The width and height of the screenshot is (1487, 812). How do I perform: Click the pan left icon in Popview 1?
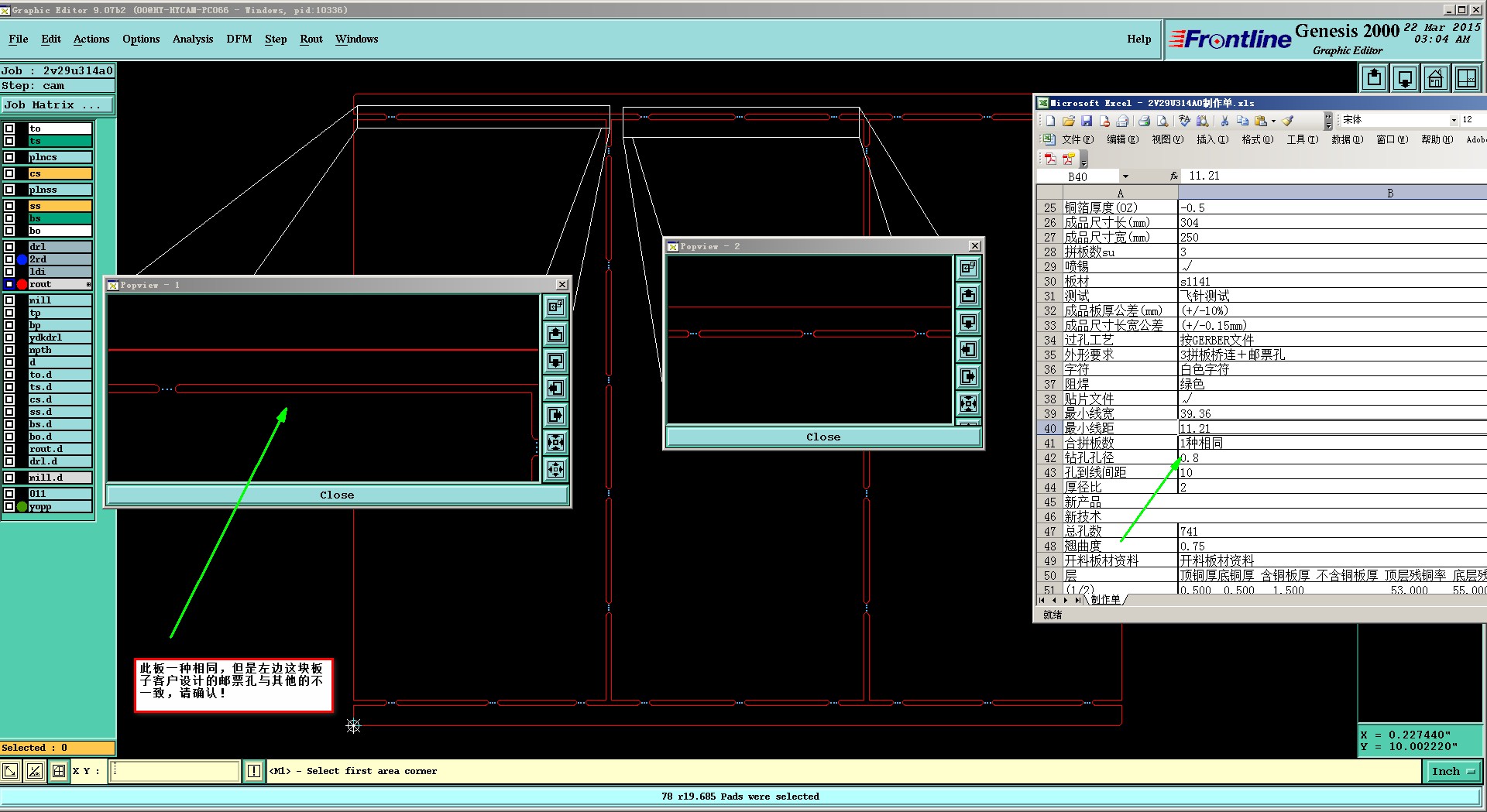(555, 388)
